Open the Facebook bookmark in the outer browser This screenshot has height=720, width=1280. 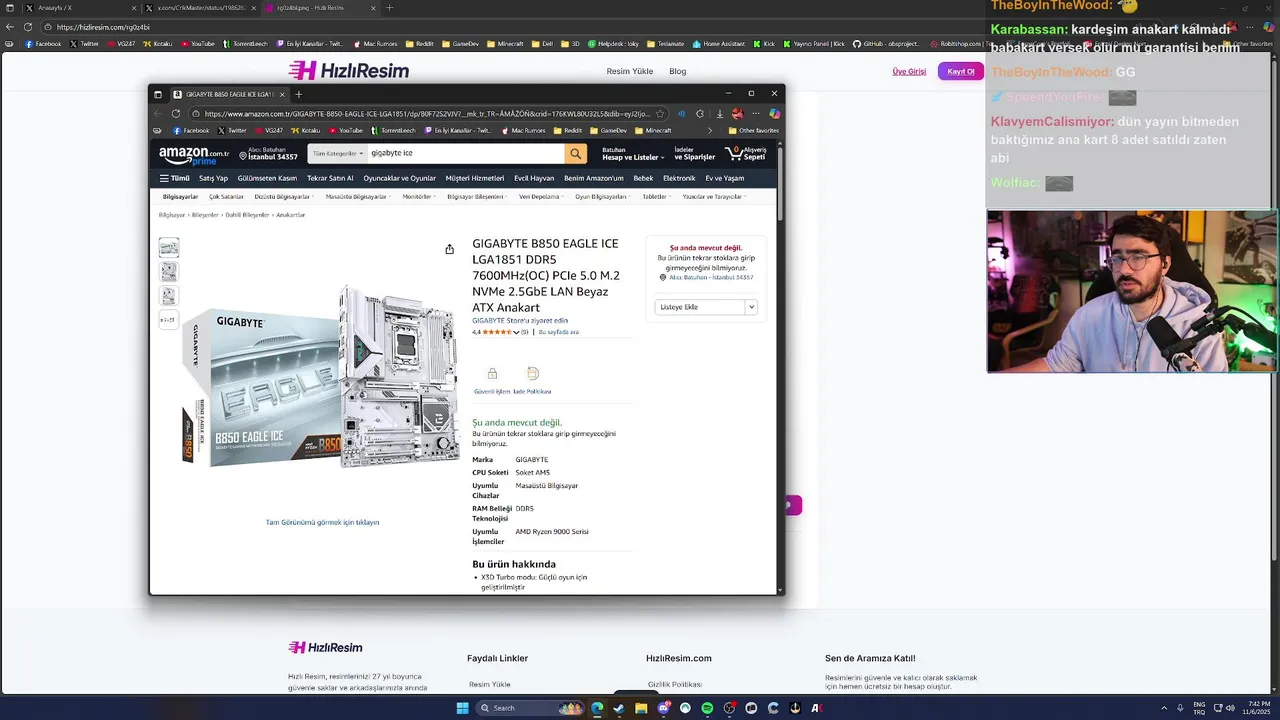(x=42, y=44)
